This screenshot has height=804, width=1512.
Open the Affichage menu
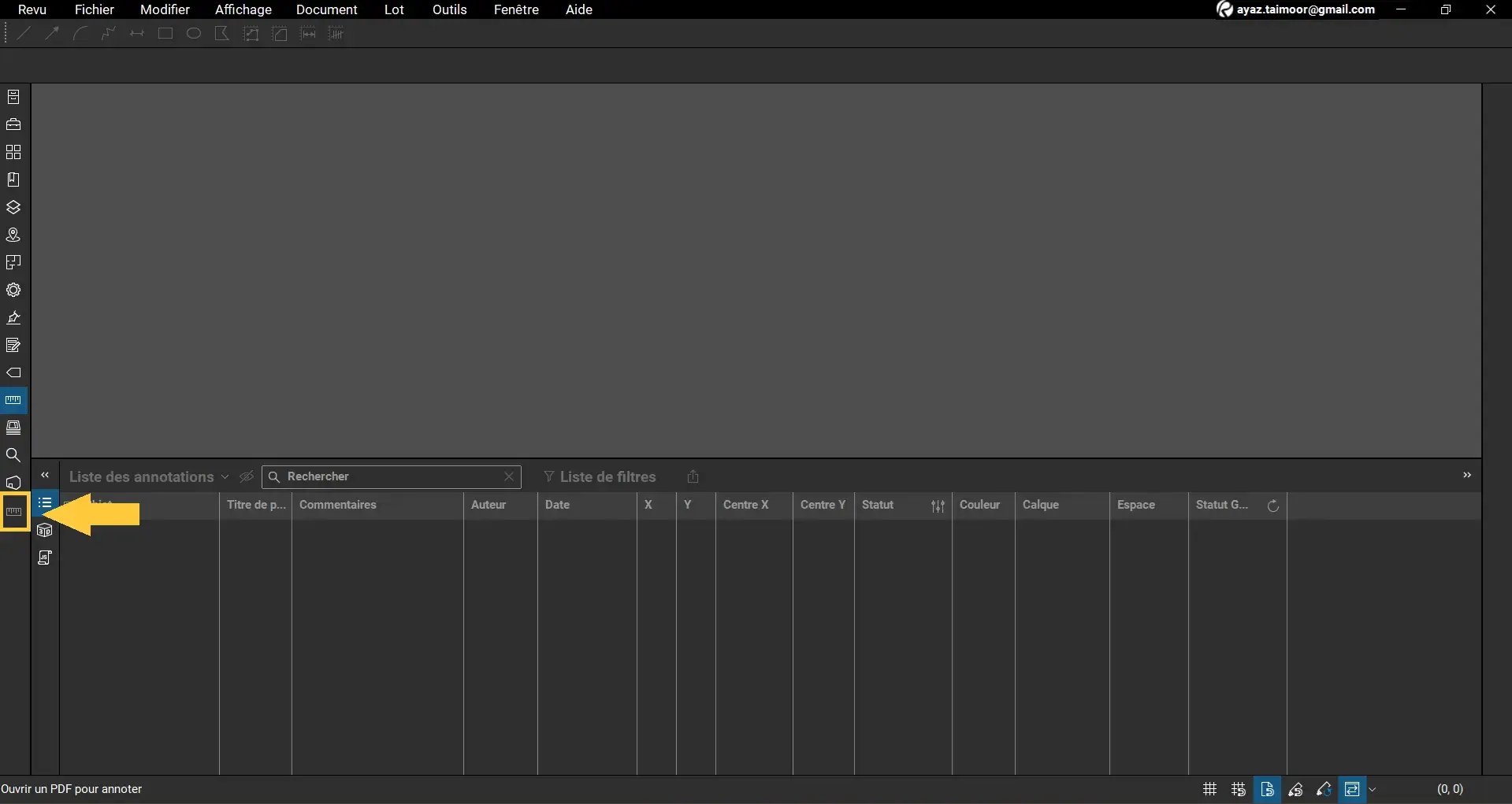[243, 9]
